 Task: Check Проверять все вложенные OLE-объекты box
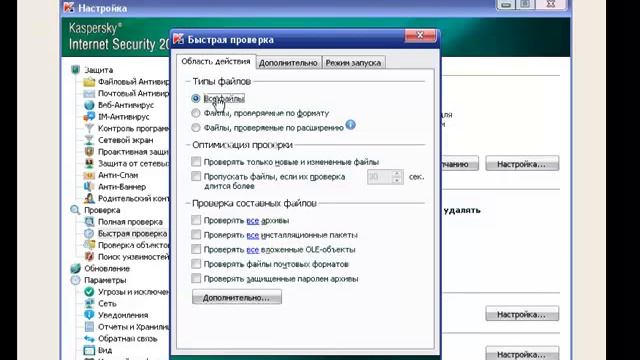coord(196,249)
